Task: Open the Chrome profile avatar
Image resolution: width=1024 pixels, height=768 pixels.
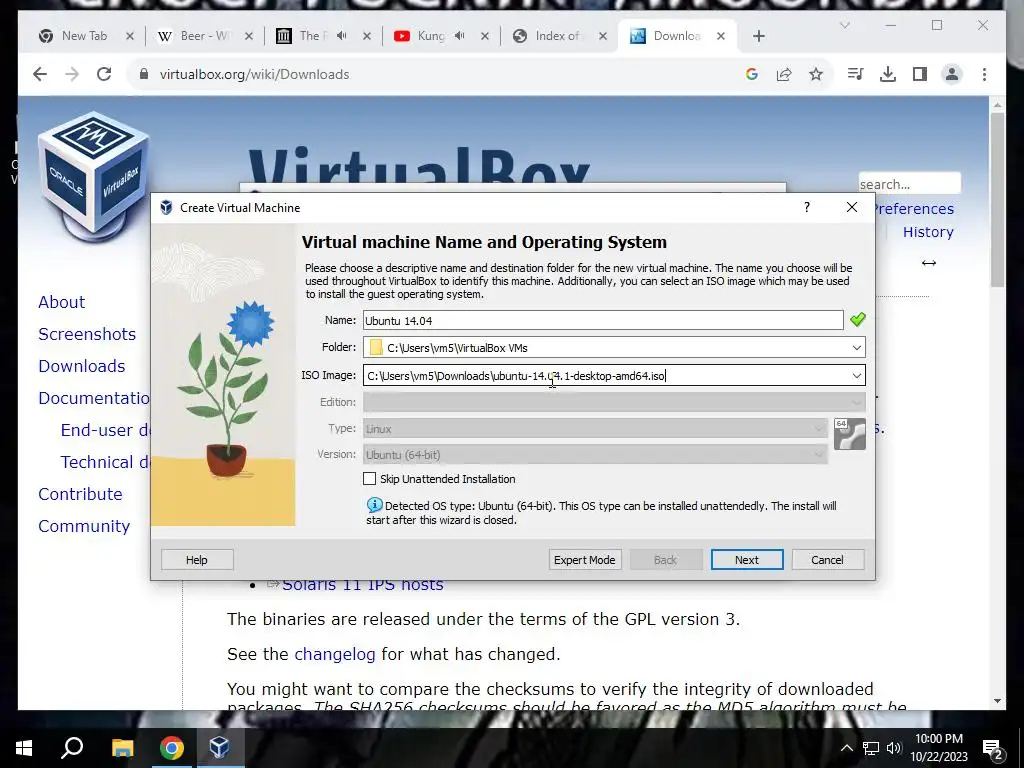Action: click(952, 74)
